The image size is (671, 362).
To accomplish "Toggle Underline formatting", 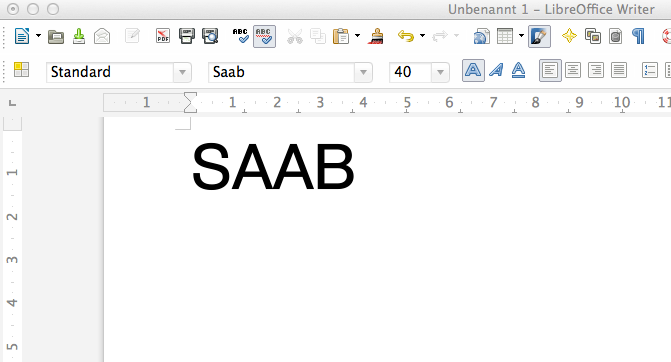I will pos(518,70).
